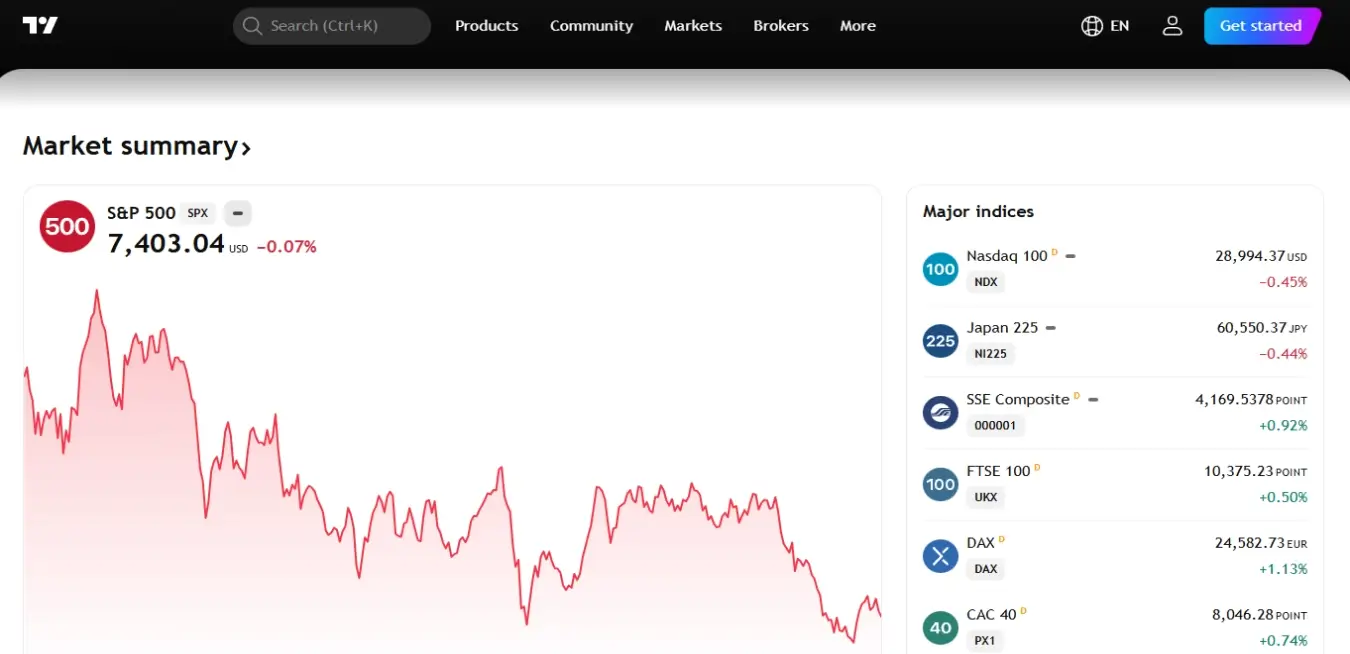Click the 000001 ticker tag

coord(995,426)
